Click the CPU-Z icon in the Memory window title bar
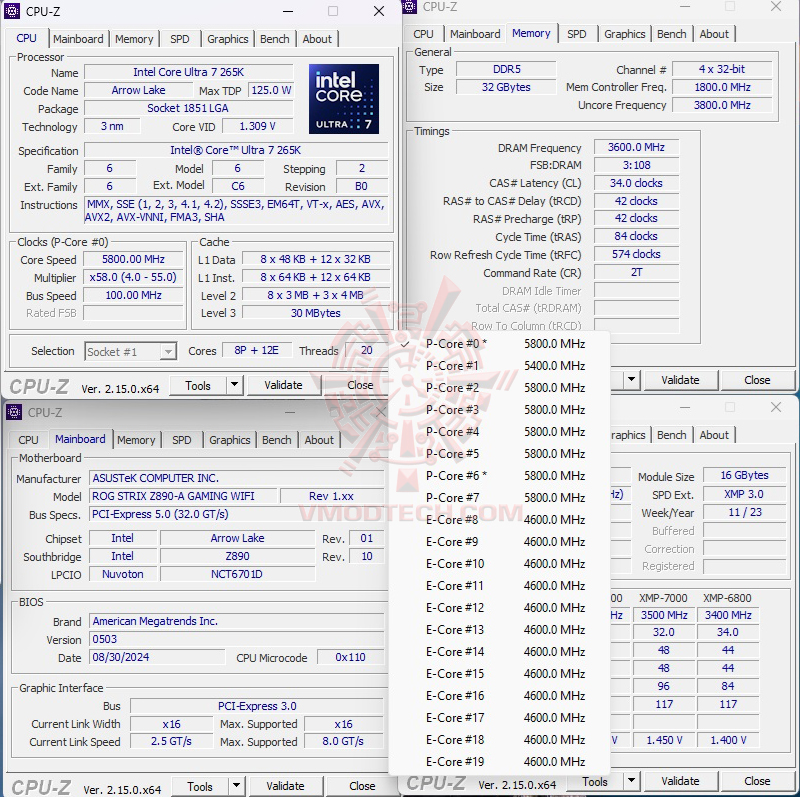This screenshot has height=797, width=800. (x=408, y=7)
